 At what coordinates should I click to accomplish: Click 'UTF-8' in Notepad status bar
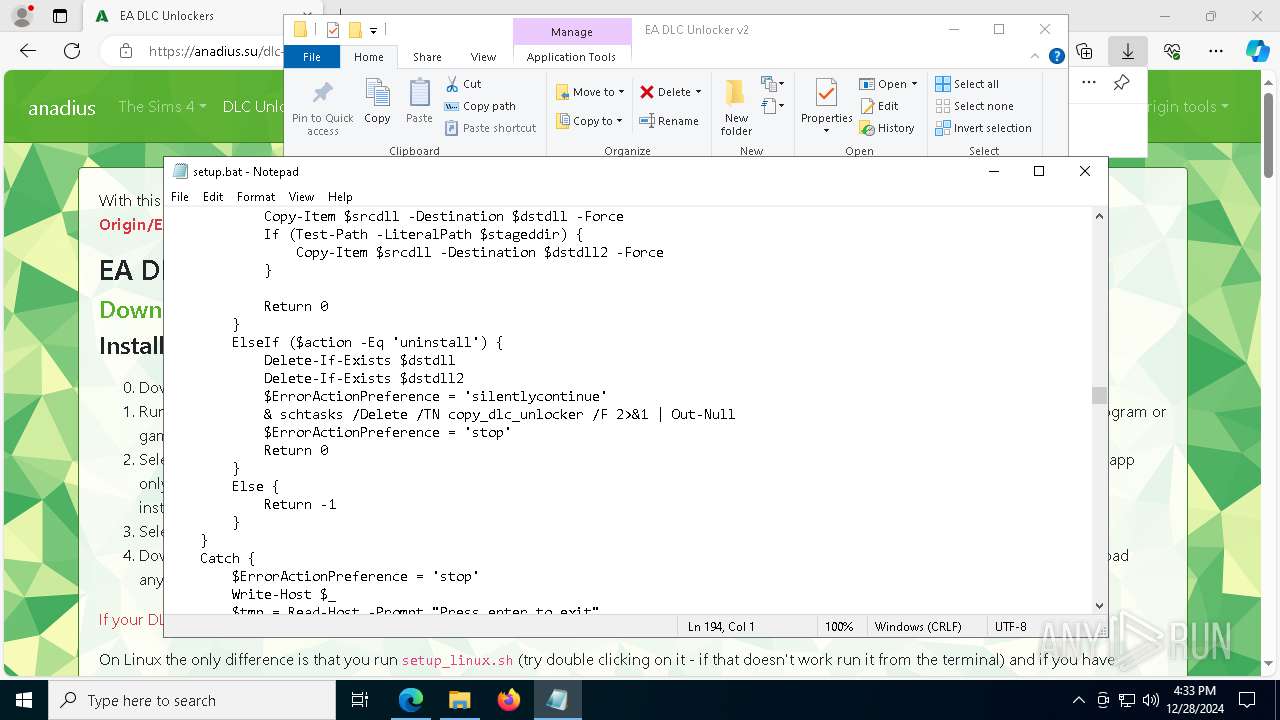tap(1010, 627)
